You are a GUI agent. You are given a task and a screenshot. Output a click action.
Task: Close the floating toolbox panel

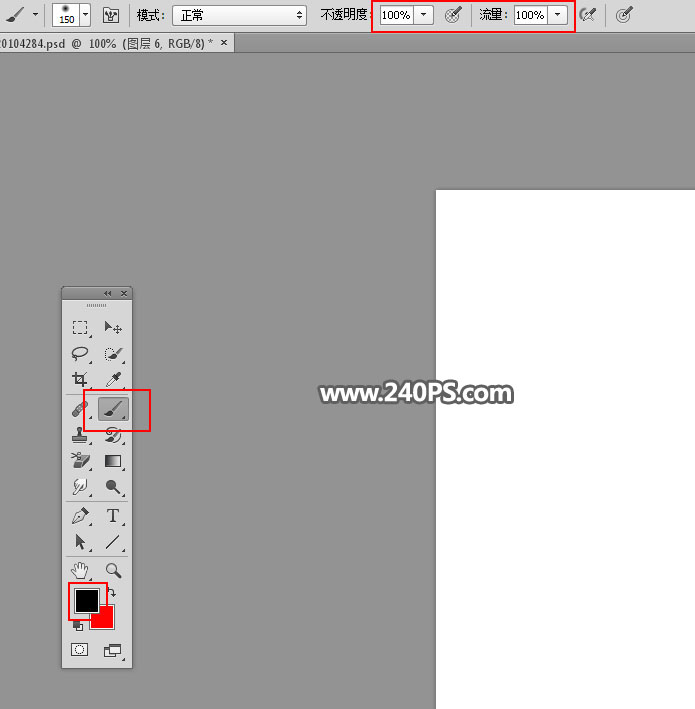tap(124, 293)
